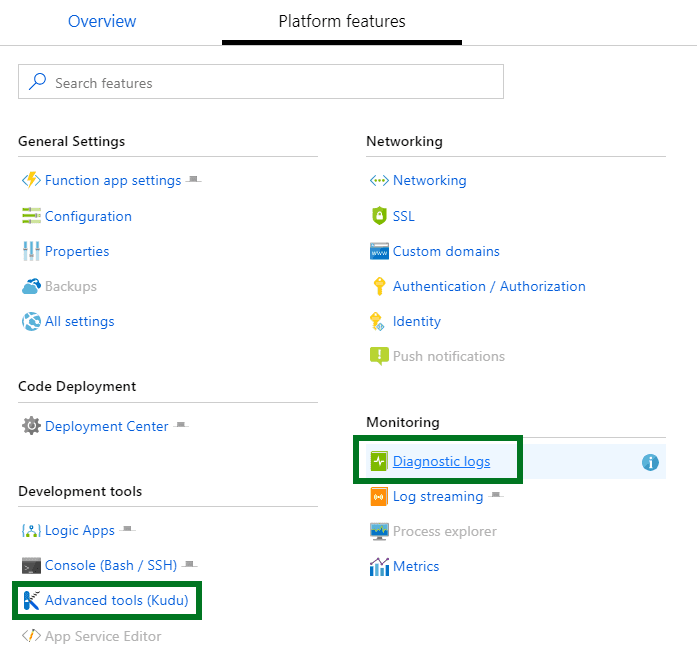
Task: Pin Deployment Center to dashboard
Action: (x=180, y=425)
